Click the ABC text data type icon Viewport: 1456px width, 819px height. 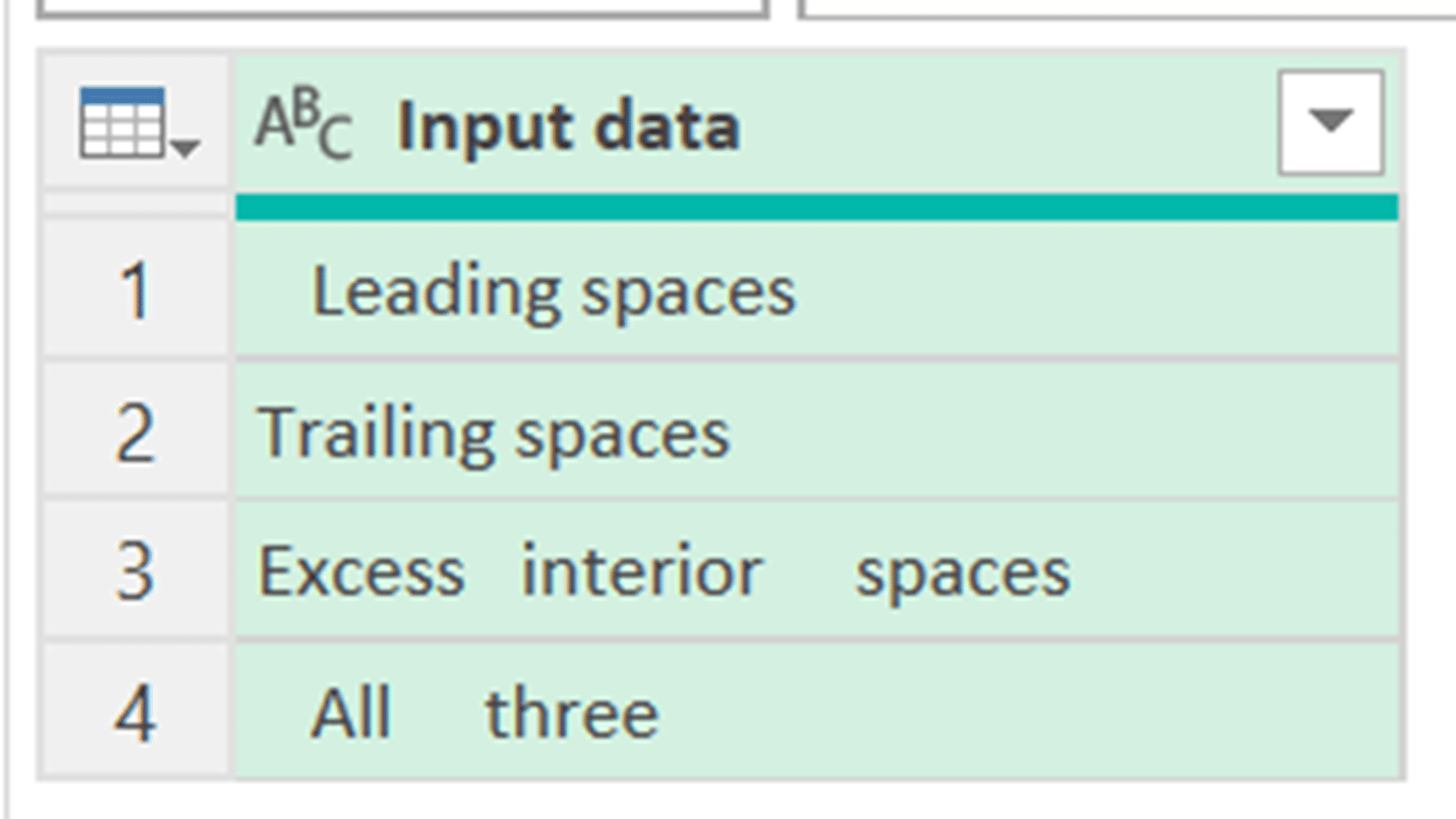[x=303, y=124]
